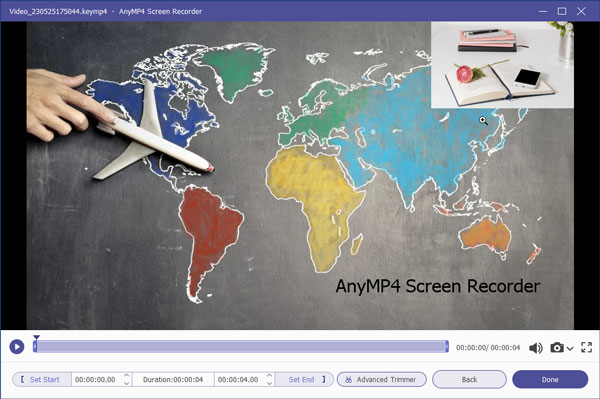Click the Back button

pyautogui.click(x=469, y=379)
